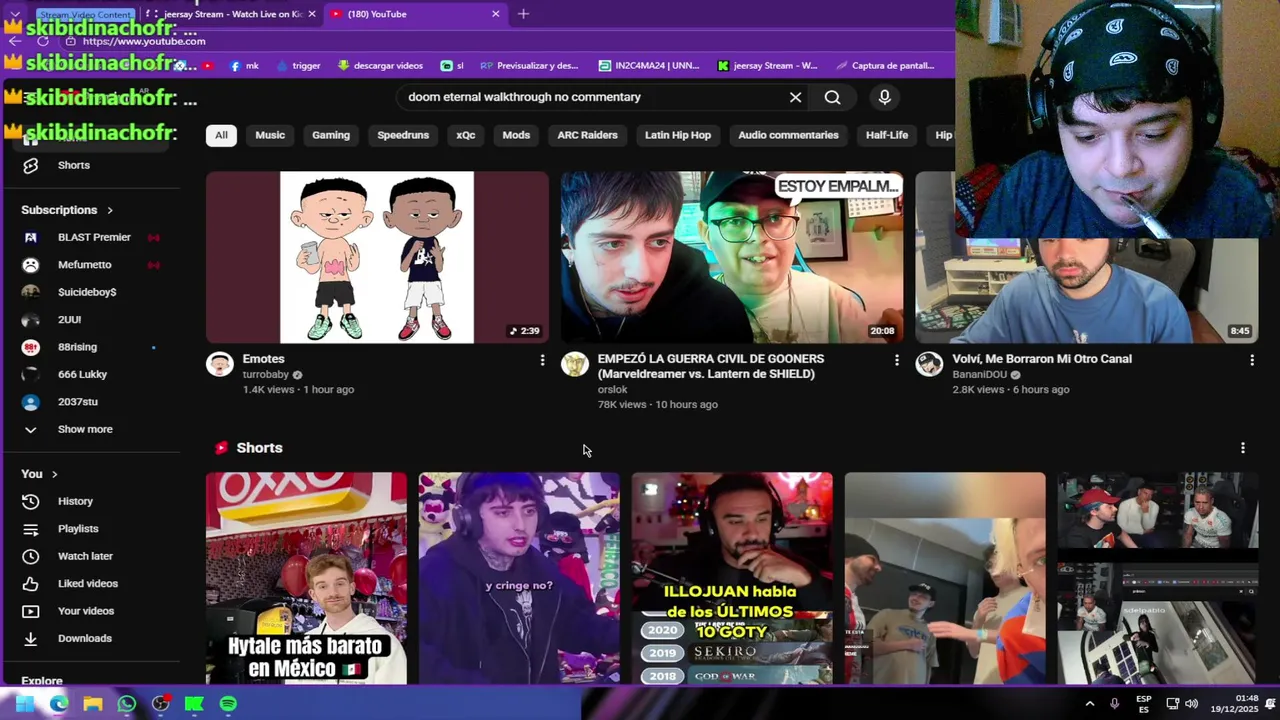
Task: Select the Mods filter chip
Action: 516,135
